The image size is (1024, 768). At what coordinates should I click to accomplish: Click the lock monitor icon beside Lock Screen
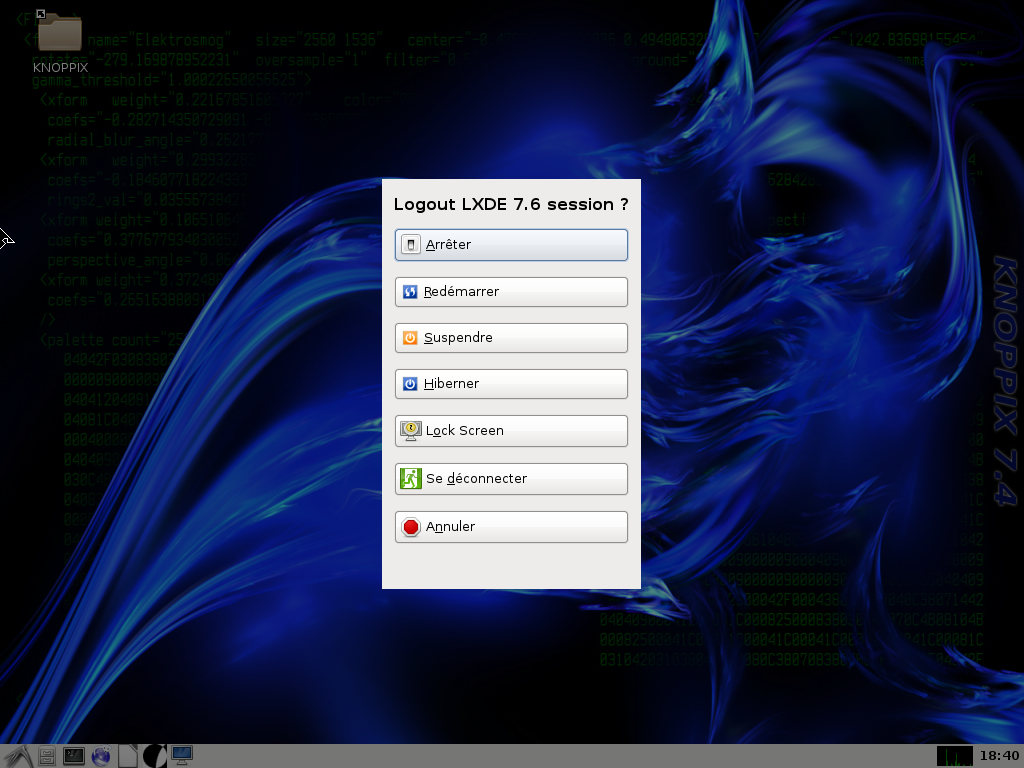coord(411,431)
